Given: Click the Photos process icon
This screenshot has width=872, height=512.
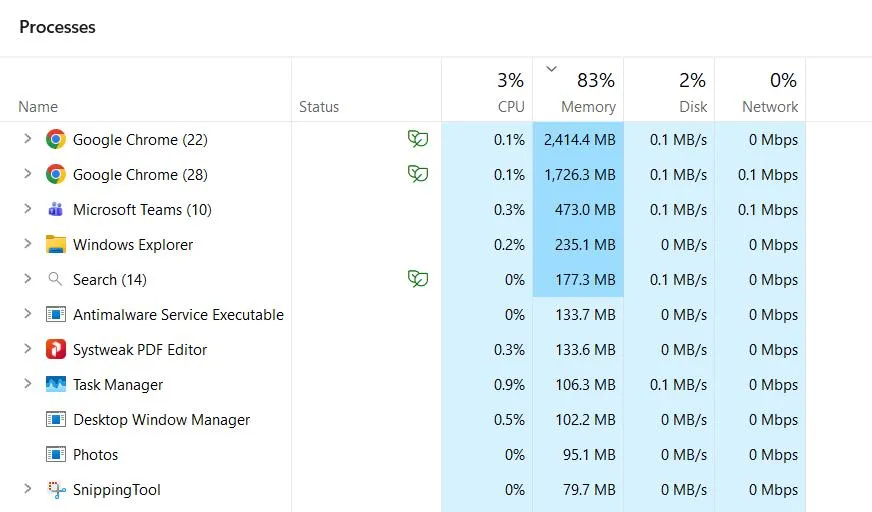Looking at the screenshot, I should point(56,454).
